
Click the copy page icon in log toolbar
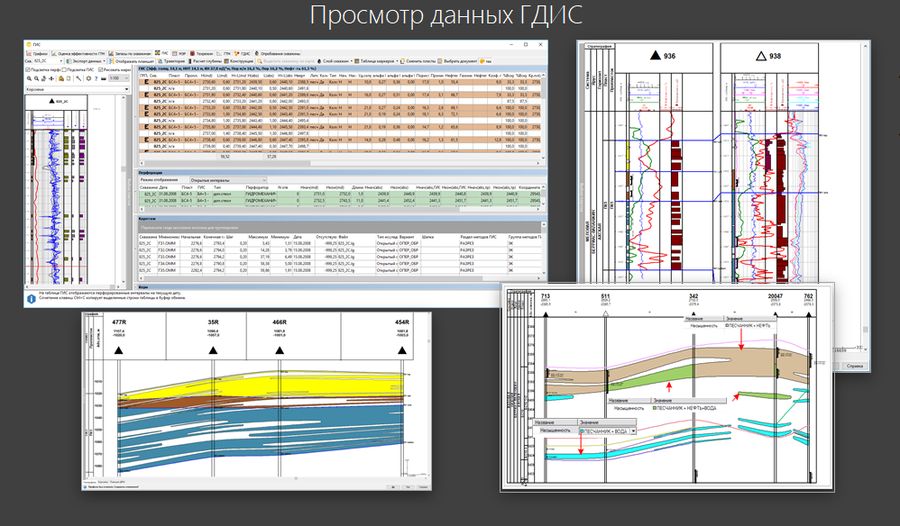[x=68, y=79]
